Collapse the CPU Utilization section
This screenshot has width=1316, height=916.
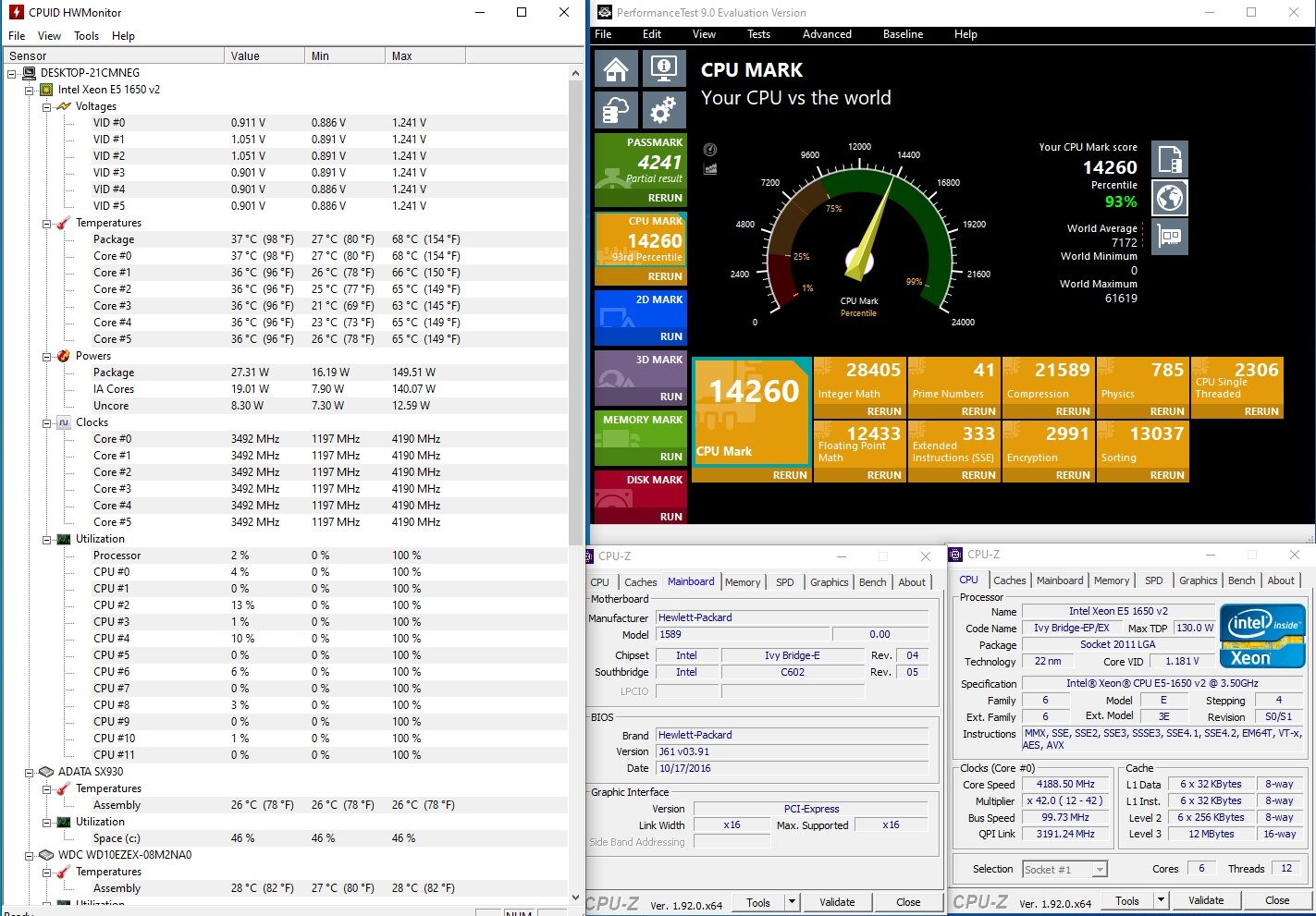47,539
